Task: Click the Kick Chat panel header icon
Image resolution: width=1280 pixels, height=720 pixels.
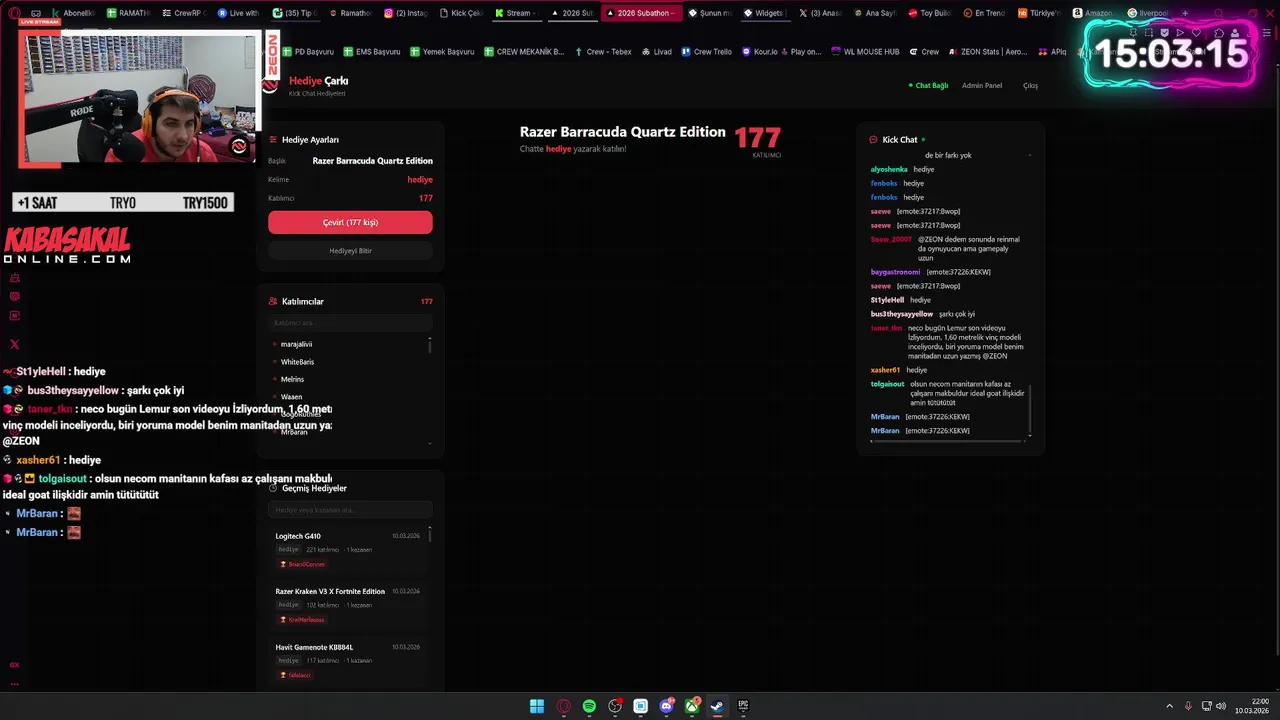Action: [x=874, y=140]
